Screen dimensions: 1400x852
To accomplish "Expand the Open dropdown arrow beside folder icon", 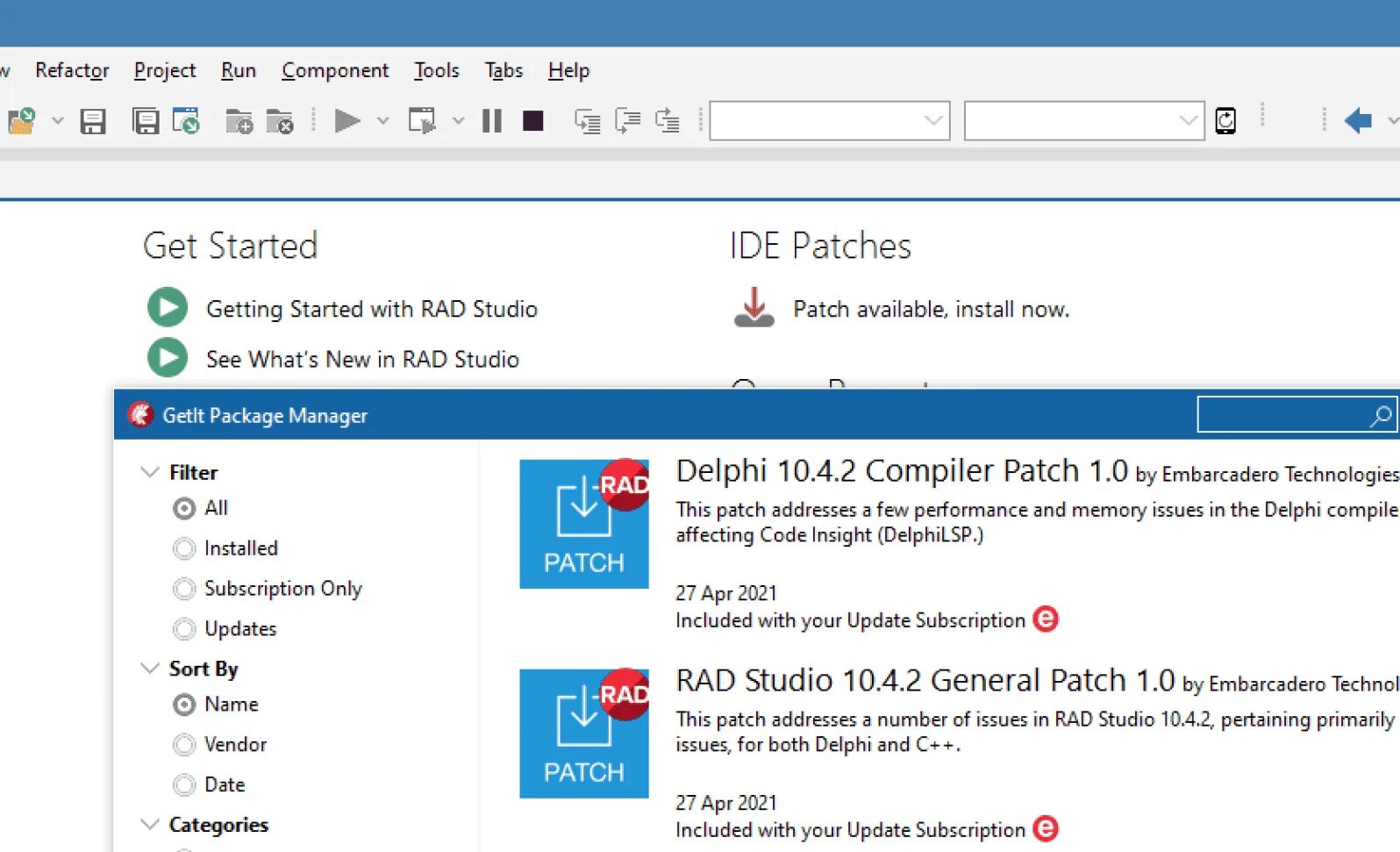I will click(x=57, y=120).
